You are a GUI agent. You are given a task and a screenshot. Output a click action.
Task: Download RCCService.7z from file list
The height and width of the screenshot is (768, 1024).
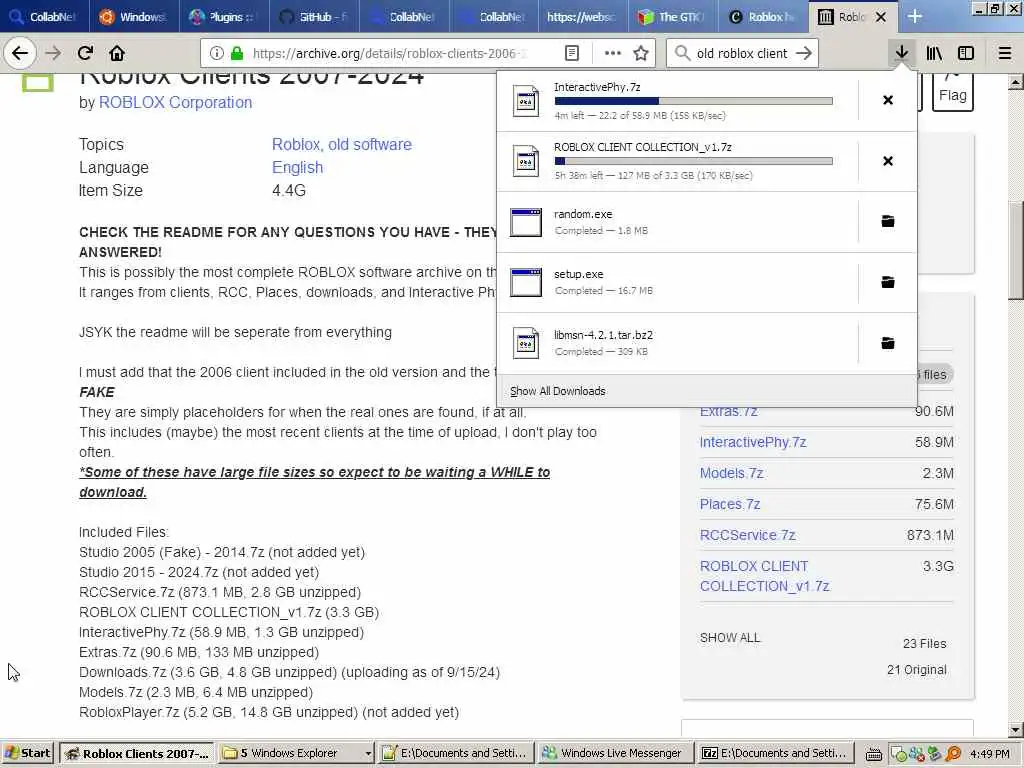click(x=748, y=536)
